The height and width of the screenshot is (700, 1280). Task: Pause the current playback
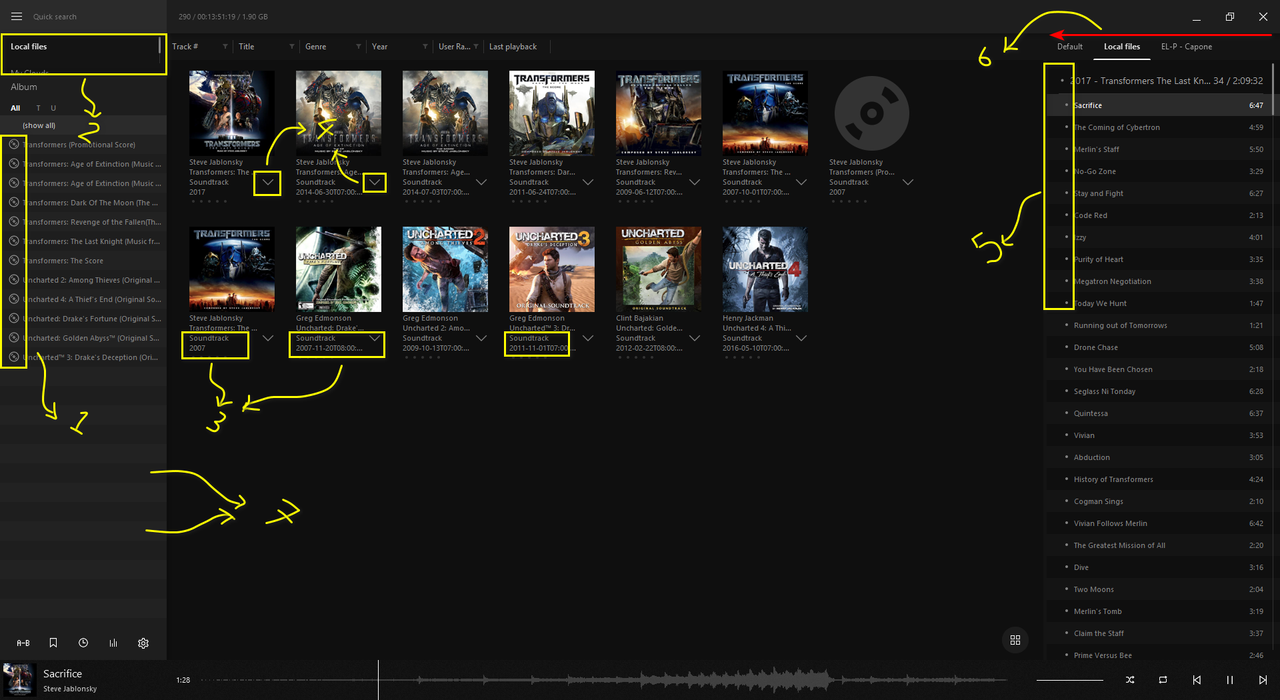coord(1230,680)
